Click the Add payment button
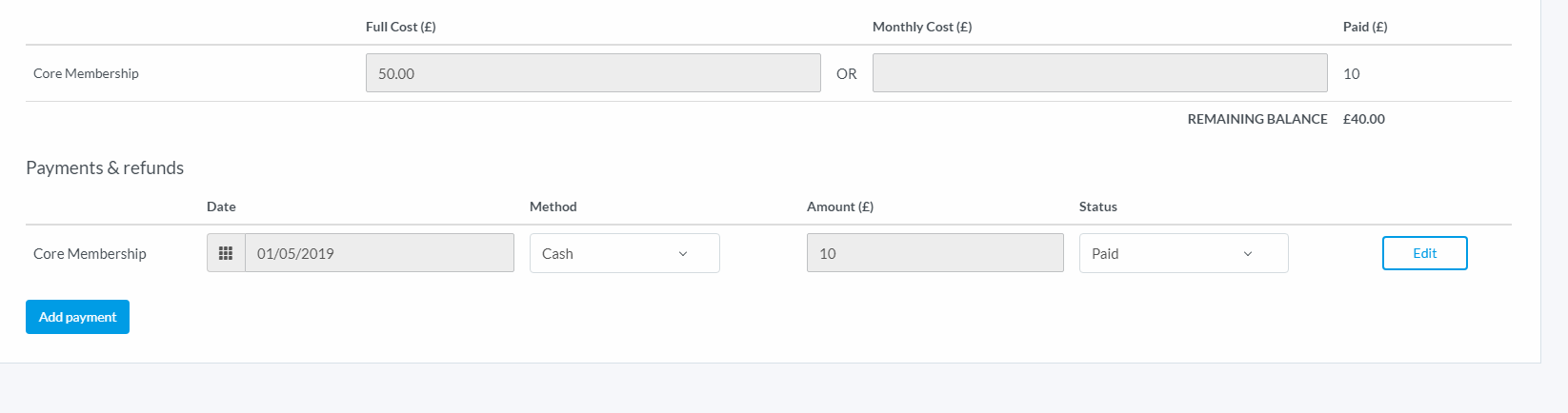This screenshot has height=413, width=1568. [77, 317]
